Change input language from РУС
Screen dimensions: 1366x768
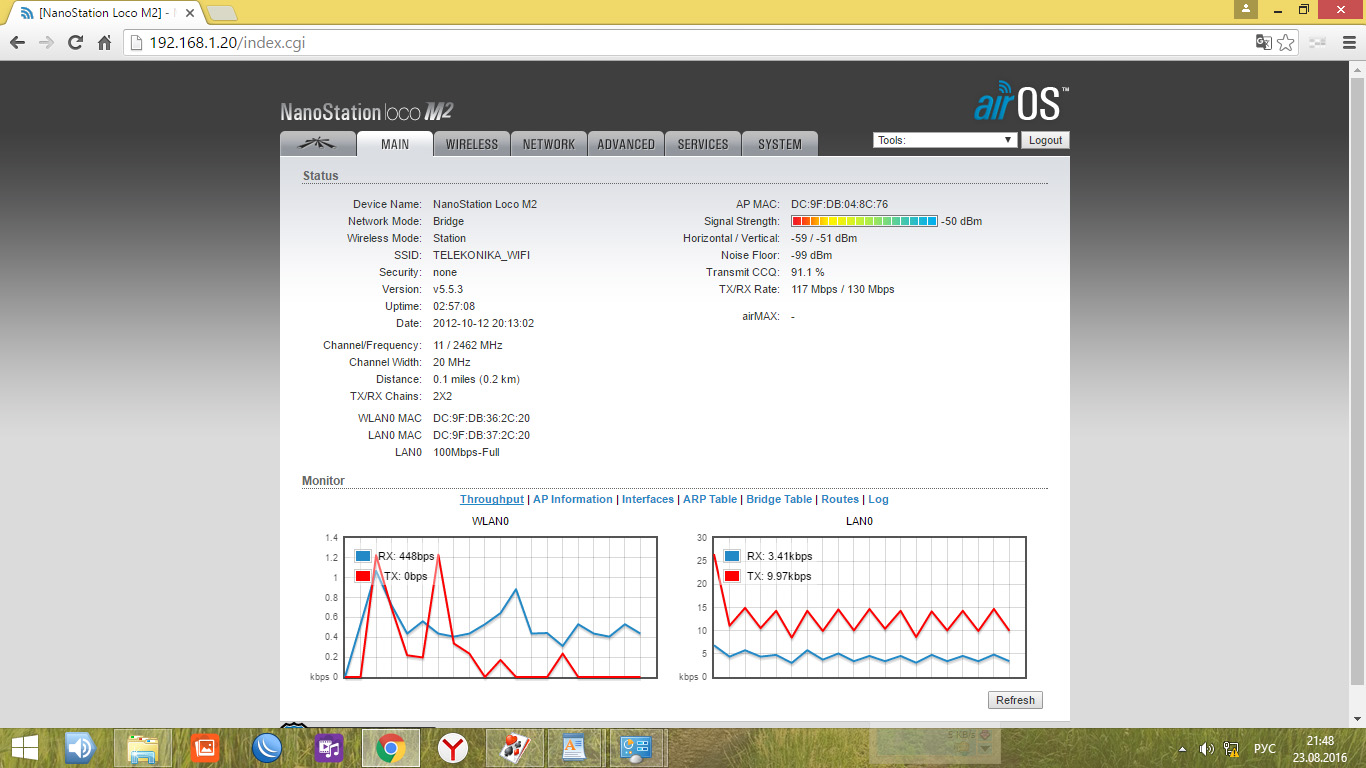(1264, 748)
